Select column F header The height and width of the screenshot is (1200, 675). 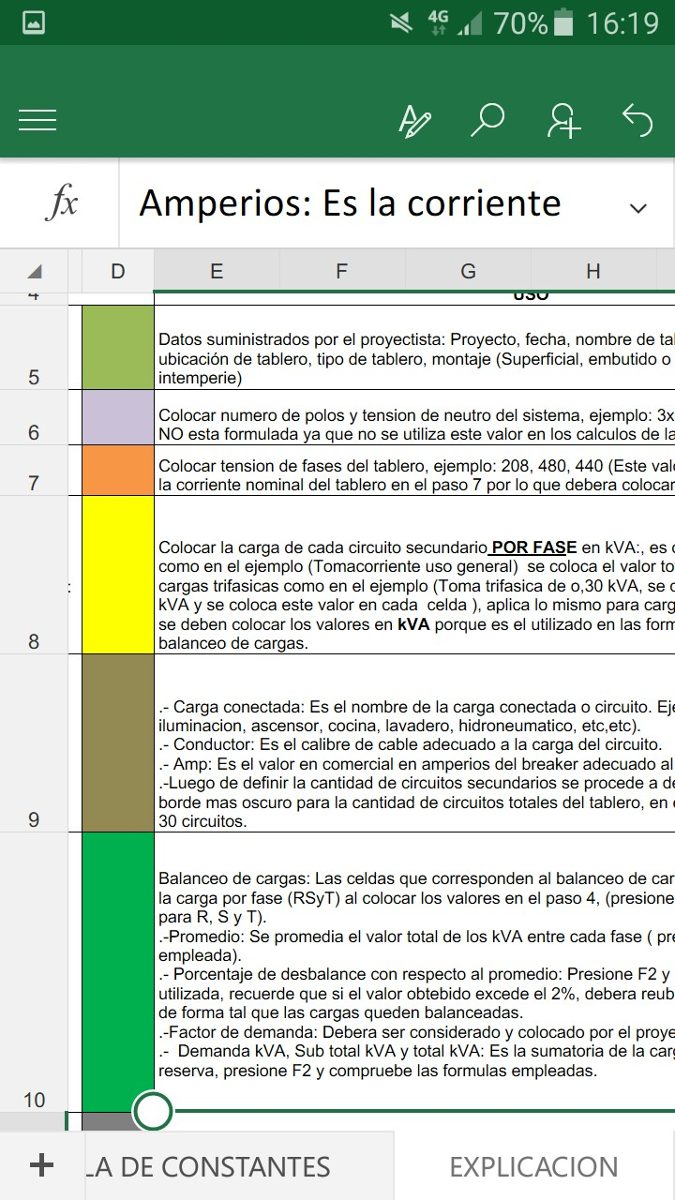point(342,271)
